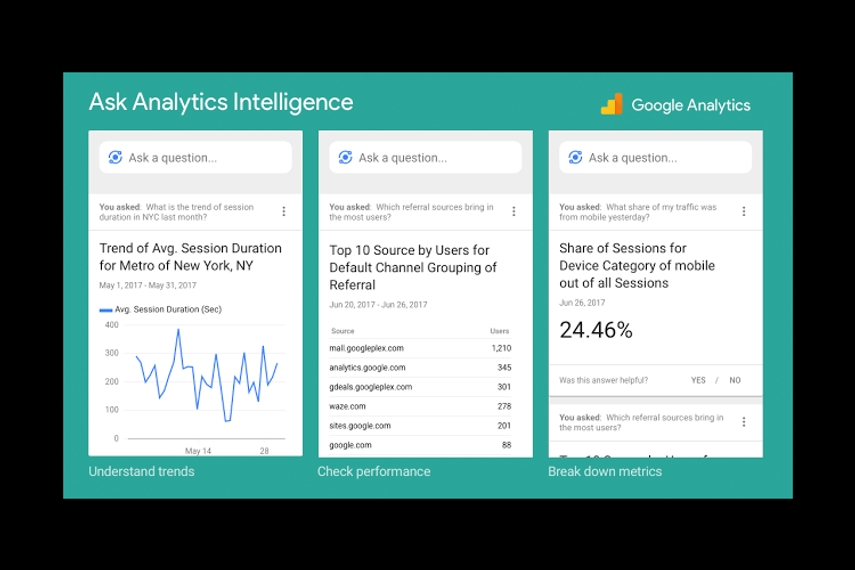Answer YES to was this answer helpful

698,380
